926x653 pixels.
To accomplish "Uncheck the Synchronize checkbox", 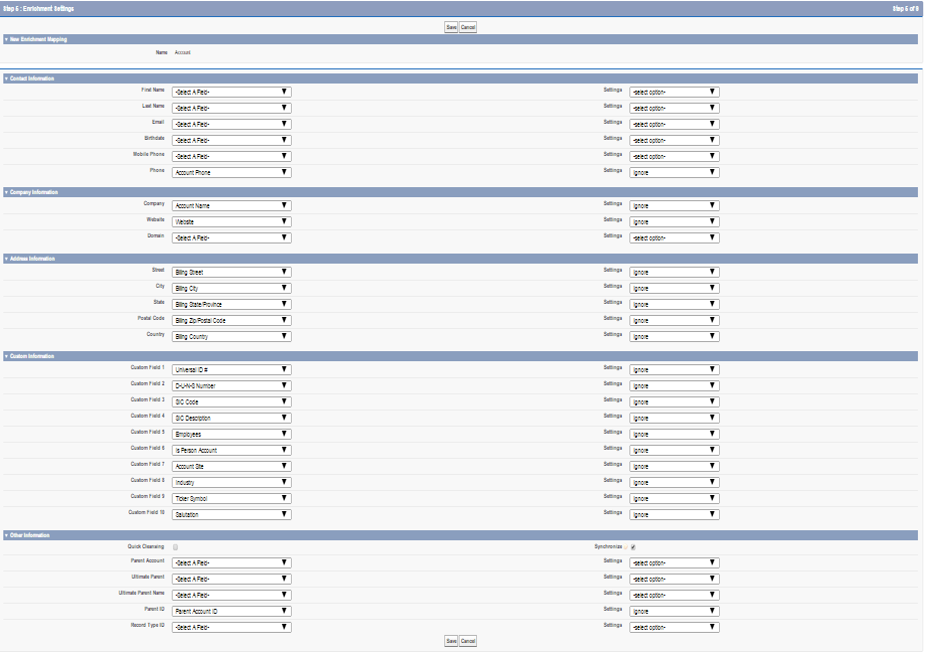I will 632,547.
